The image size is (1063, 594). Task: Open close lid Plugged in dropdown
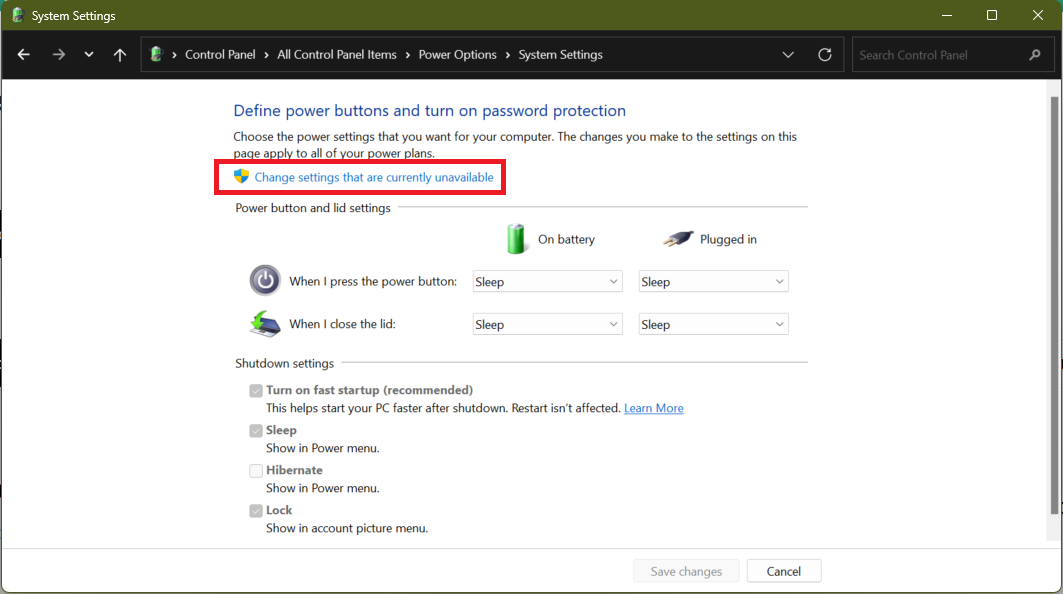point(713,324)
